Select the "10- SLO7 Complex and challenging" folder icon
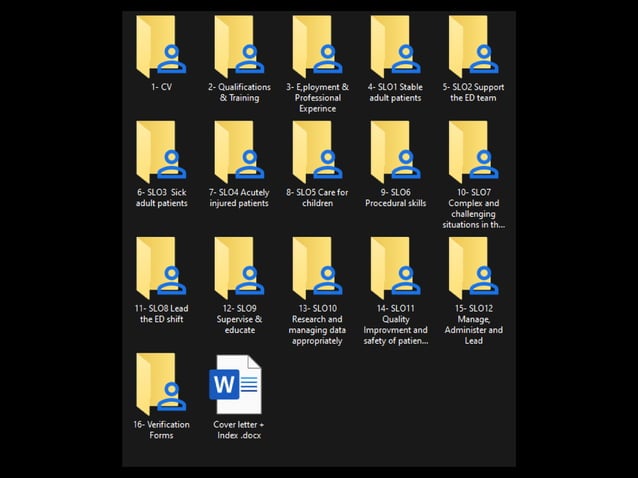The width and height of the screenshot is (638, 478). (474, 152)
